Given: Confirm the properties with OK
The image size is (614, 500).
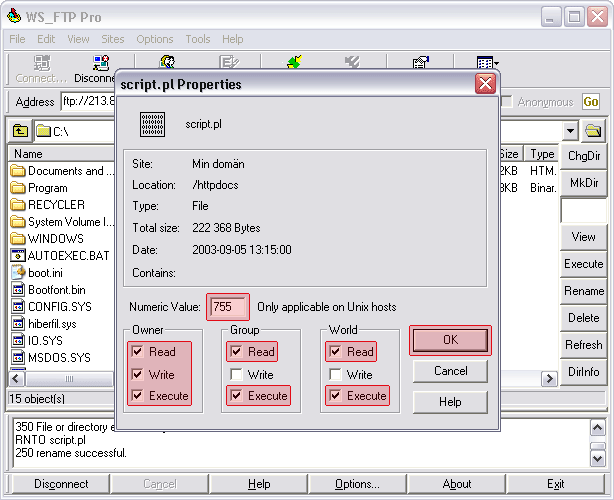Looking at the screenshot, I should click(450, 340).
